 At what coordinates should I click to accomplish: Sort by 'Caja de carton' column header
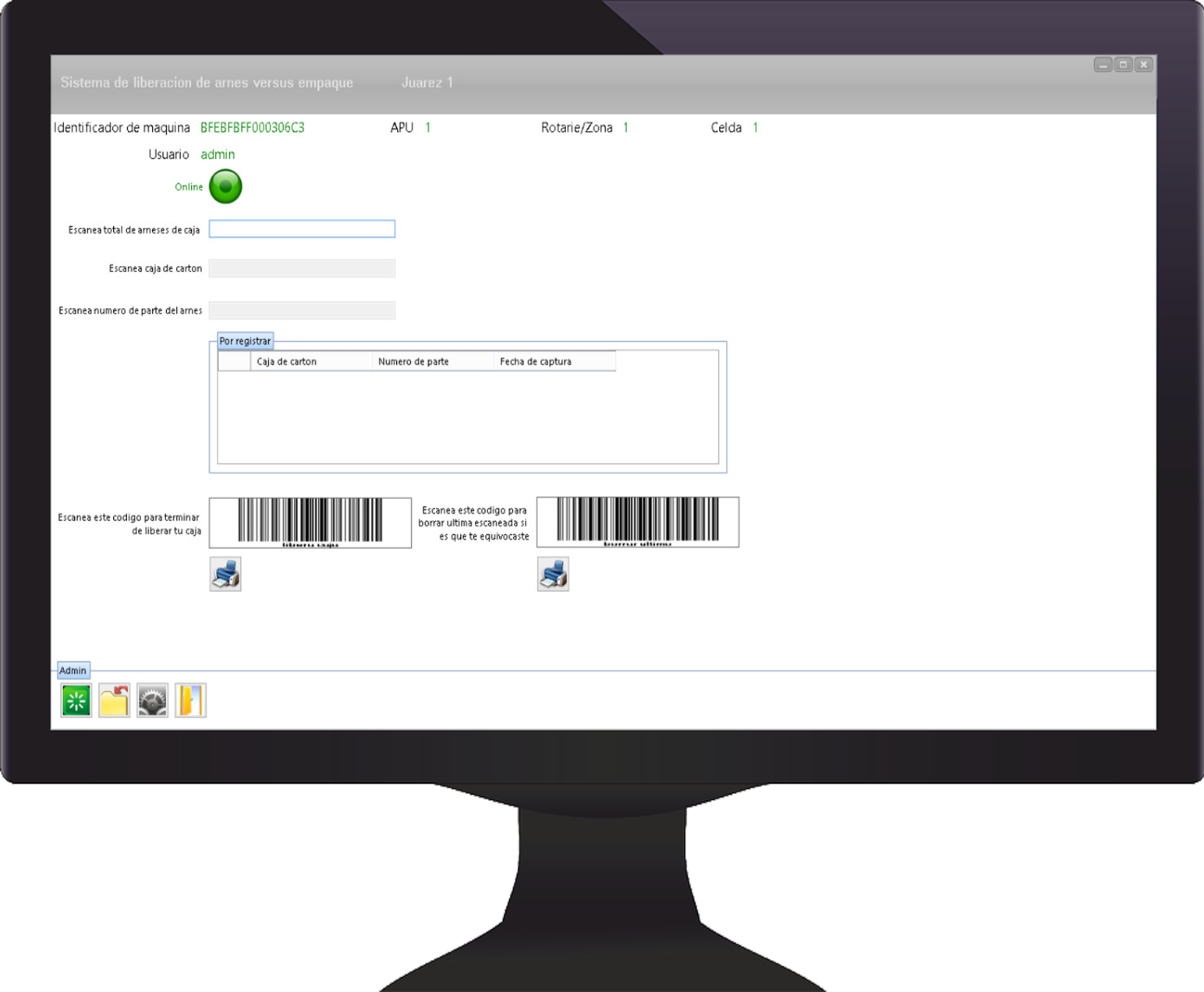tap(310, 362)
